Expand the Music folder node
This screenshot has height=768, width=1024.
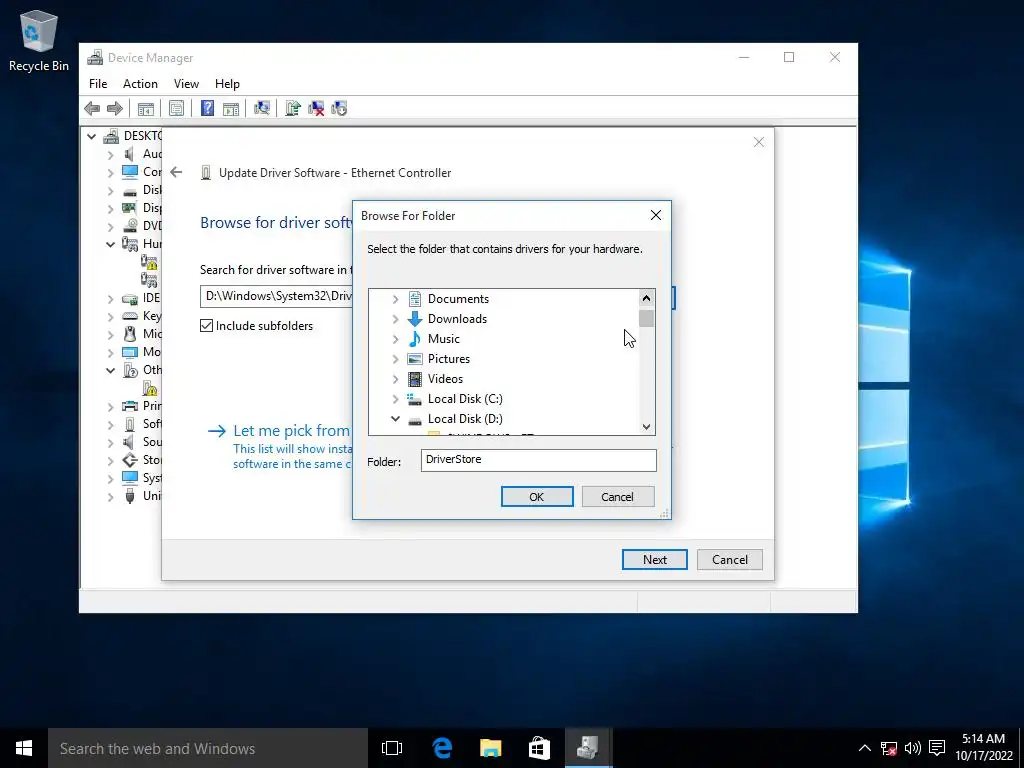(395, 339)
